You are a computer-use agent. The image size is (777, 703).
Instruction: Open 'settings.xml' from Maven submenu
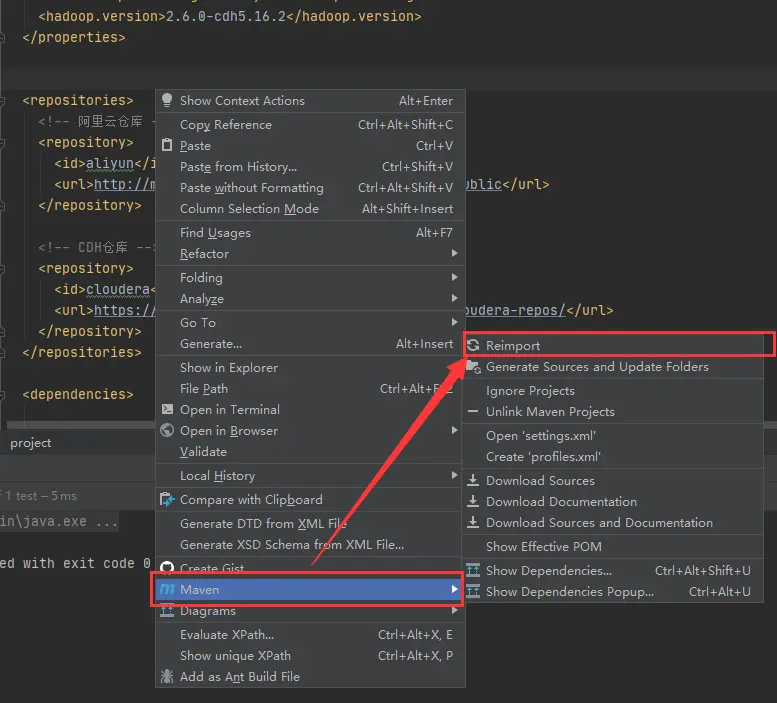click(x=613, y=435)
